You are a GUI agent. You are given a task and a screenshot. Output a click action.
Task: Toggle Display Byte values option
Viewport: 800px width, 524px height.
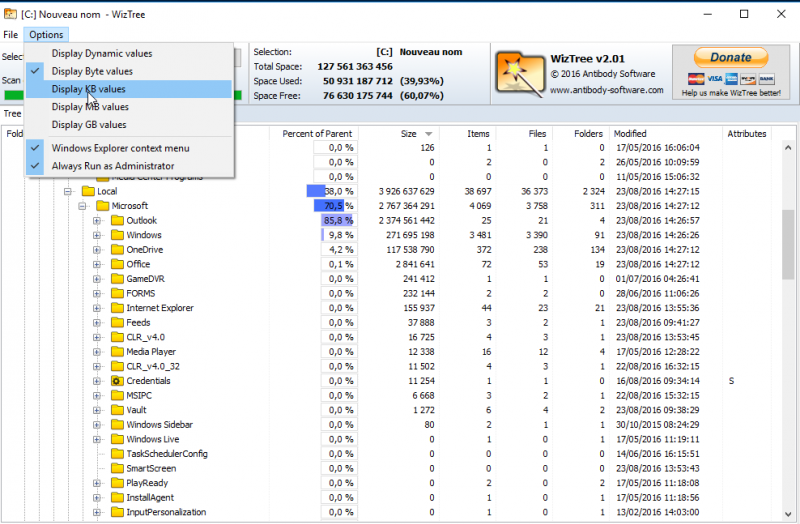click(x=92, y=71)
